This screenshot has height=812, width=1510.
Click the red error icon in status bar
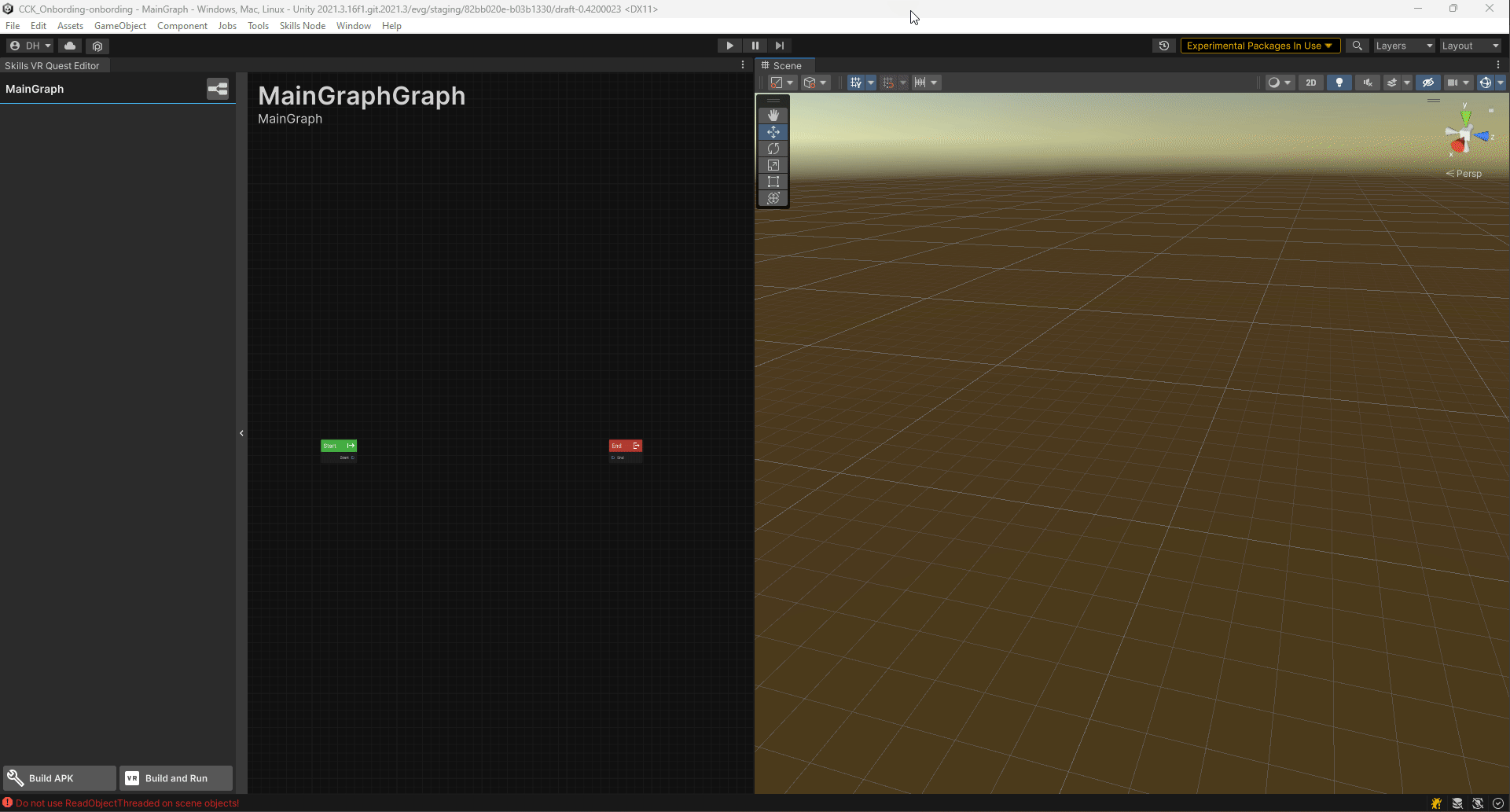tap(8, 803)
